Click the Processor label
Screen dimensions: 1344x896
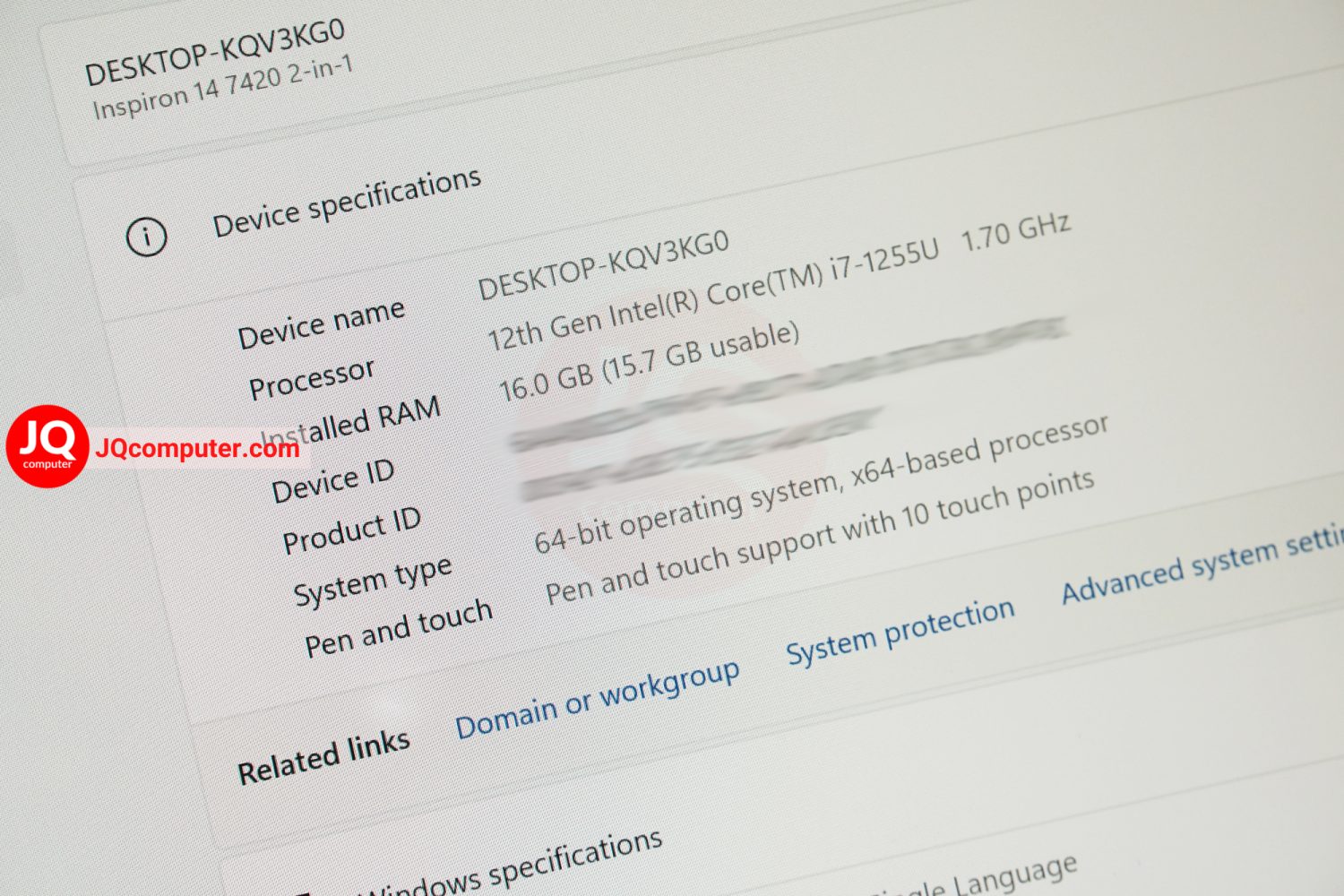coord(312,378)
